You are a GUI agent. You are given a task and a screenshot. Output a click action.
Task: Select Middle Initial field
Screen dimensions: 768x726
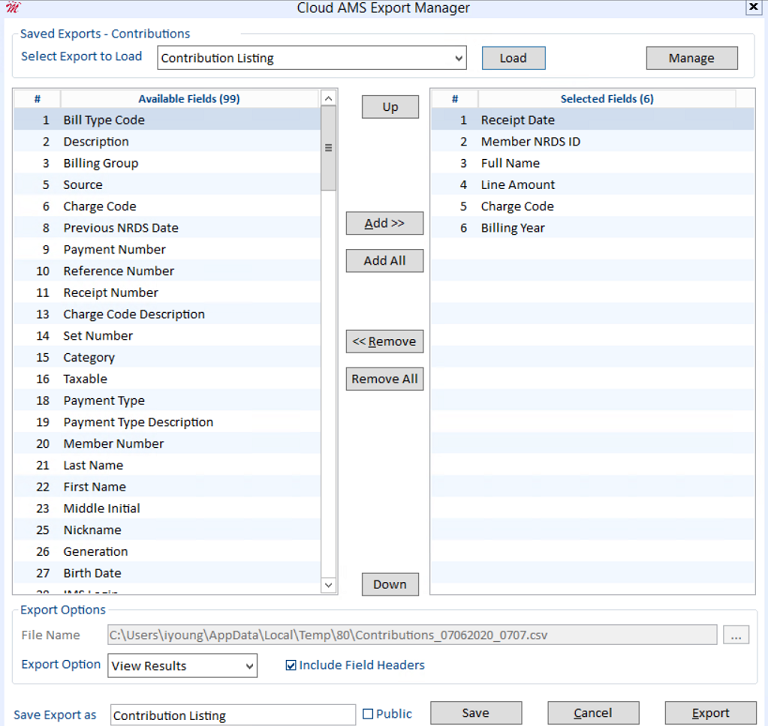167,508
